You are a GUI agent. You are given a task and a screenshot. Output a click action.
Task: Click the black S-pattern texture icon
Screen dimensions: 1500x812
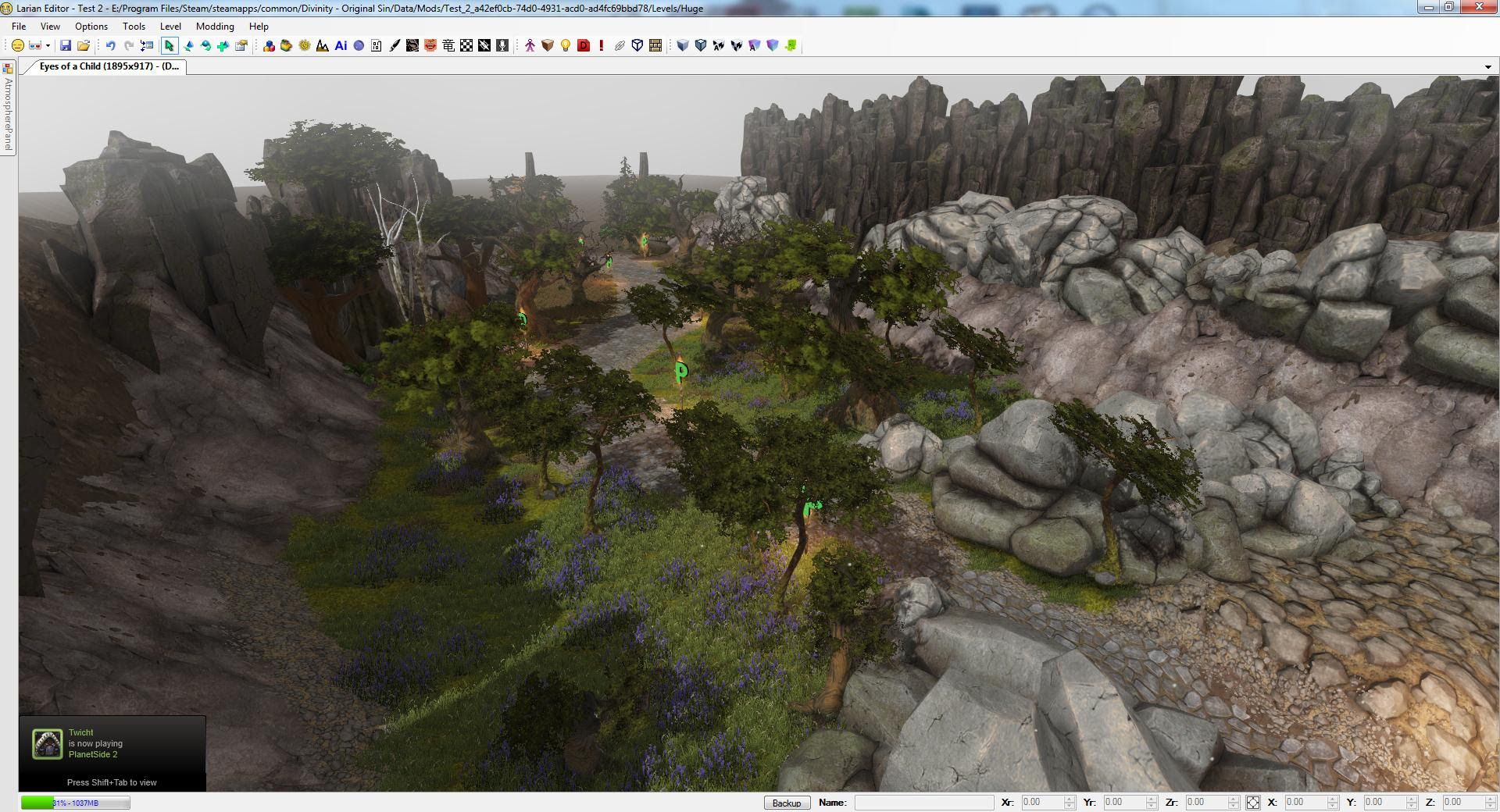tap(412, 46)
